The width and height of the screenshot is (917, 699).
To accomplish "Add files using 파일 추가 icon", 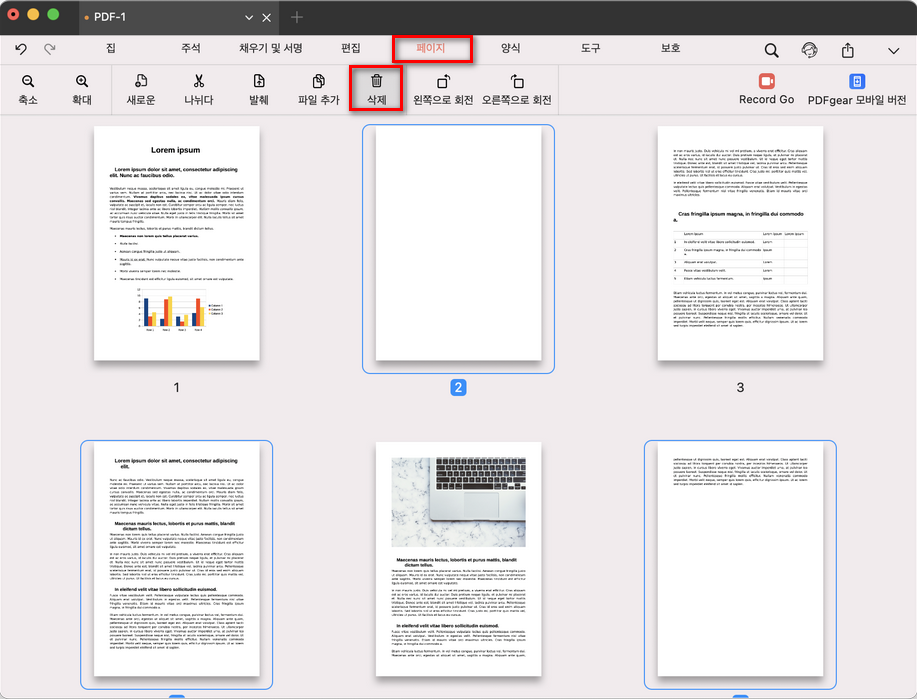I will click(319, 82).
